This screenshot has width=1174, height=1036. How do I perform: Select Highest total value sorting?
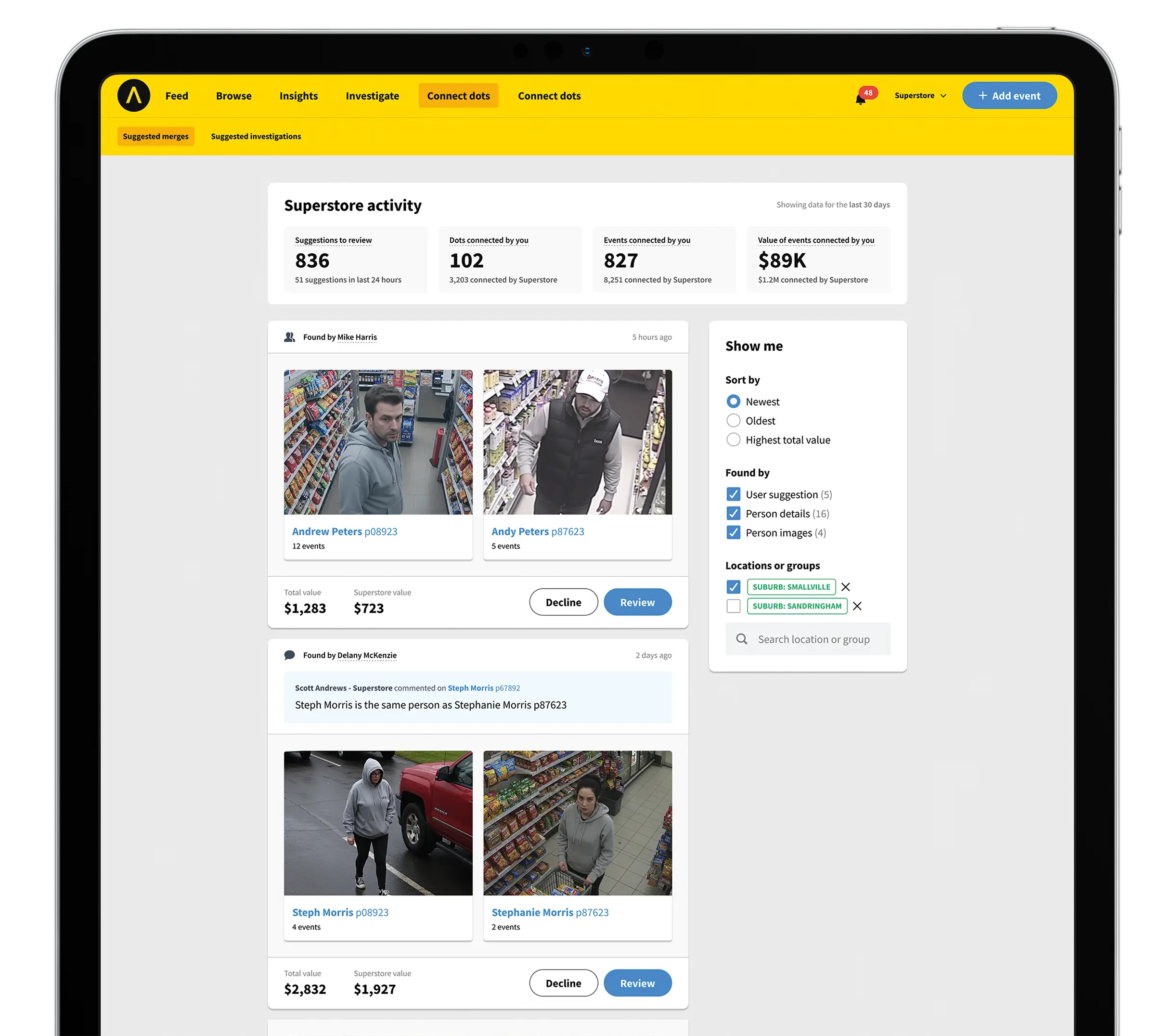coord(733,440)
